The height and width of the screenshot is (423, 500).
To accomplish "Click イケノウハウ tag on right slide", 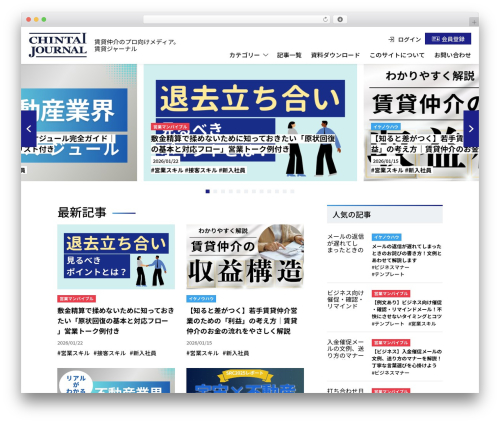I will (x=386, y=127).
